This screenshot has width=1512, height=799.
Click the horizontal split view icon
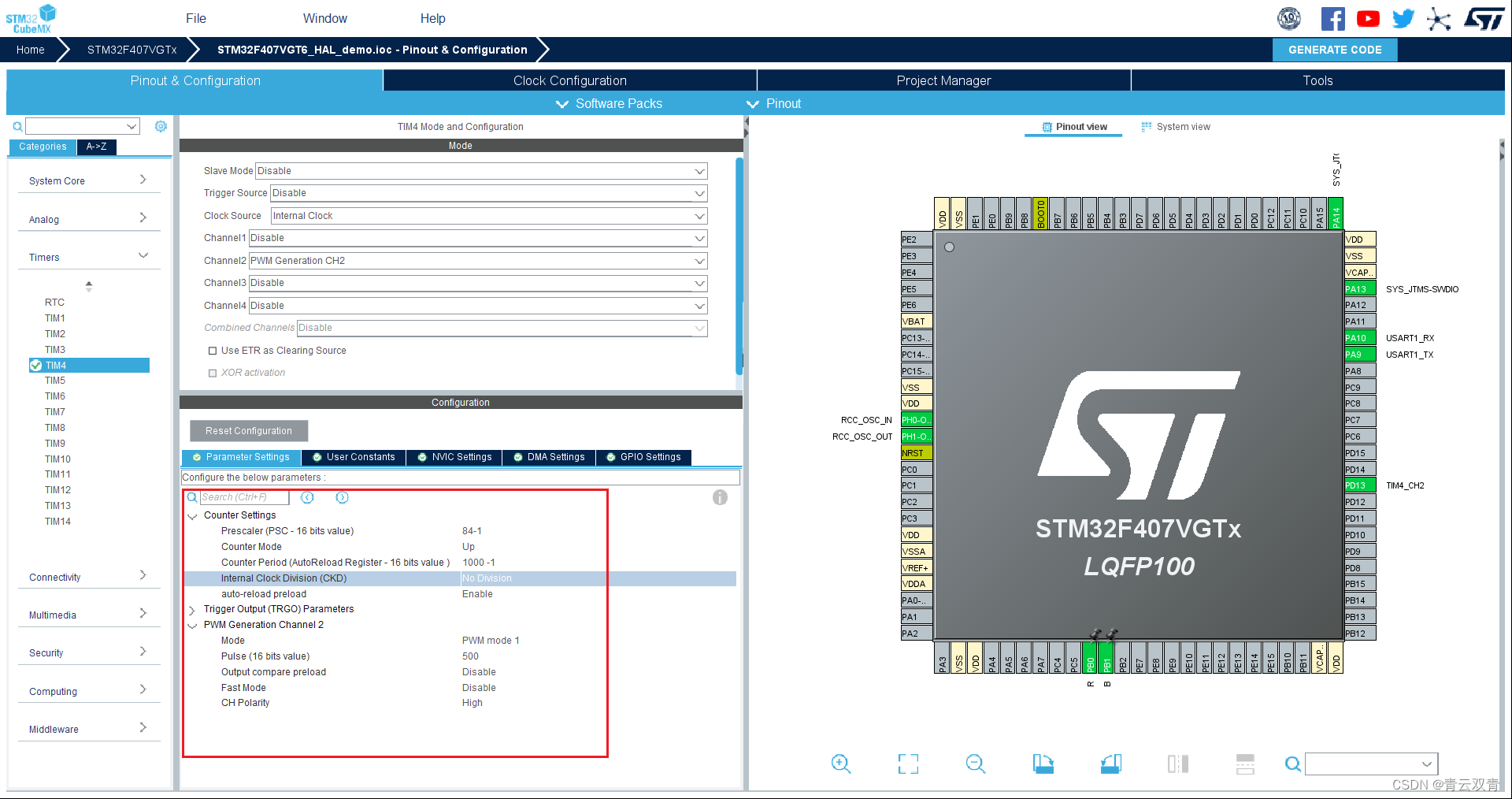tap(1245, 764)
